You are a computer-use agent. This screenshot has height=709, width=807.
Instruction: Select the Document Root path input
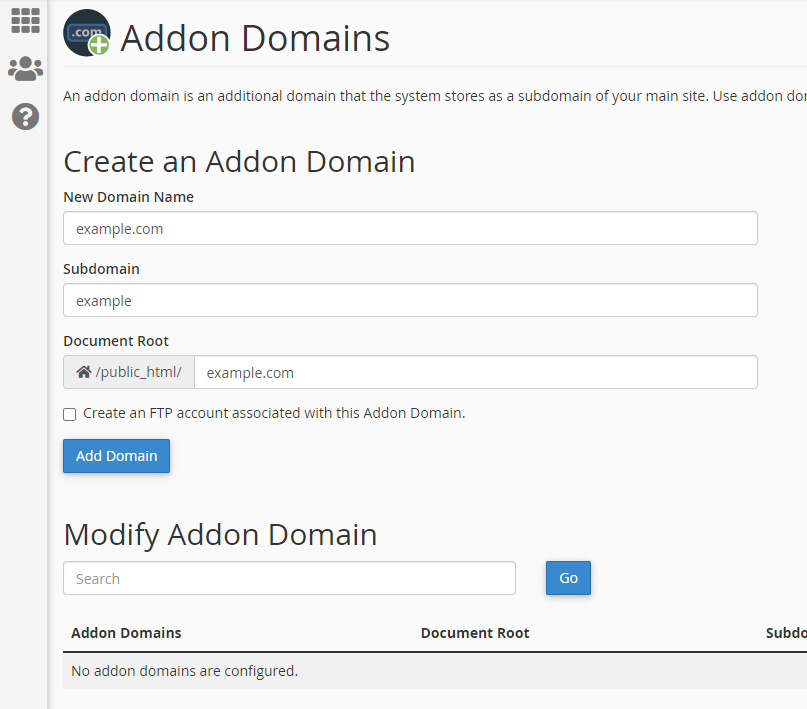click(475, 372)
